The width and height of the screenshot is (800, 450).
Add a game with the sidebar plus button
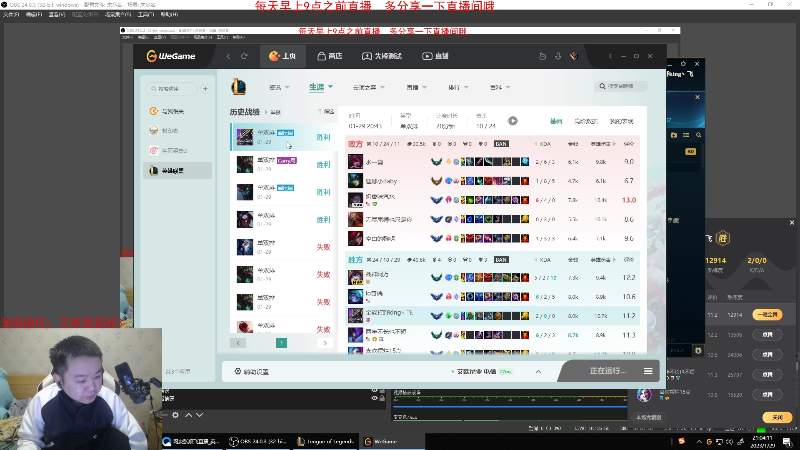click(205, 89)
